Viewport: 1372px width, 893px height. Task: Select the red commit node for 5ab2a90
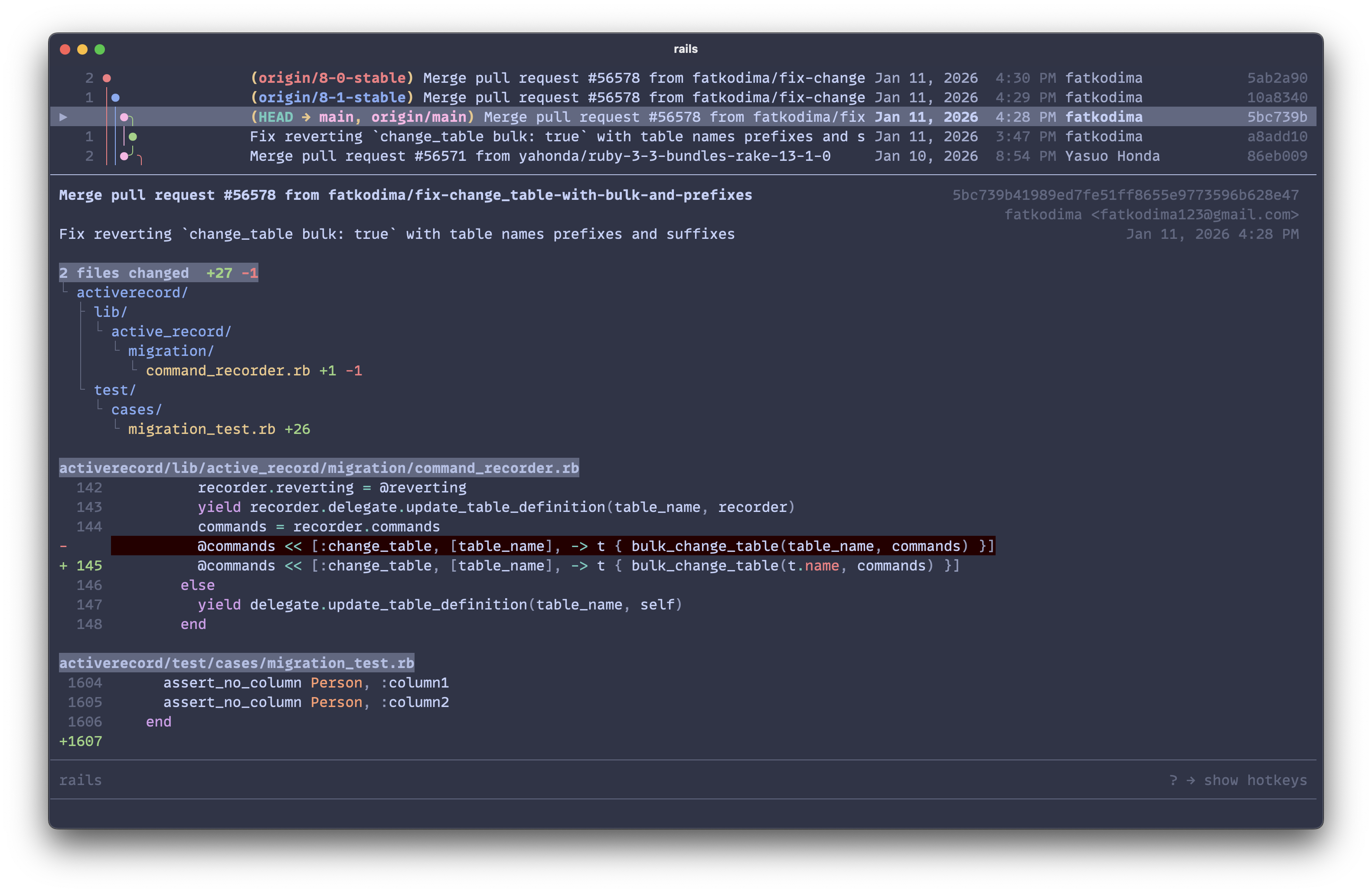(x=107, y=77)
